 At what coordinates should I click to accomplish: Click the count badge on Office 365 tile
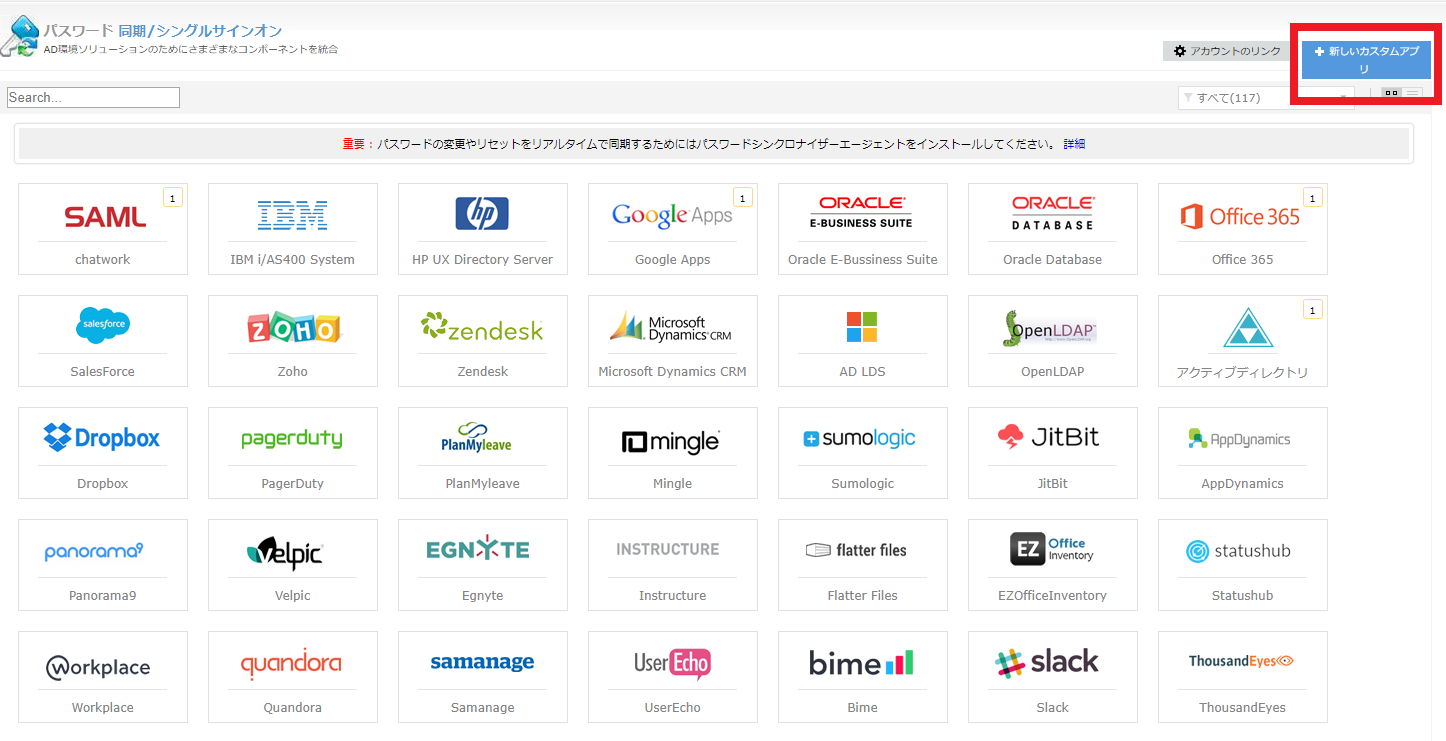(1313, 198)
